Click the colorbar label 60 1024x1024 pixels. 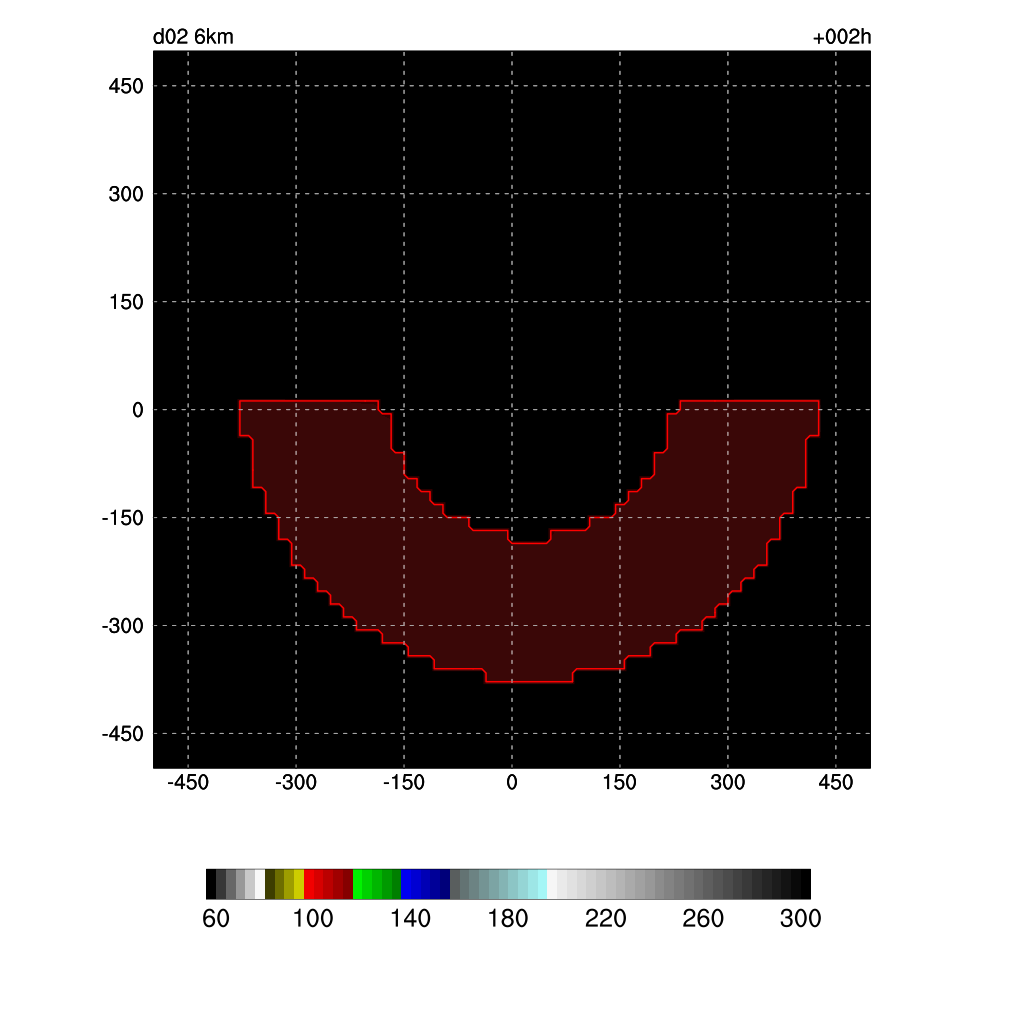(x=216, y=920)
